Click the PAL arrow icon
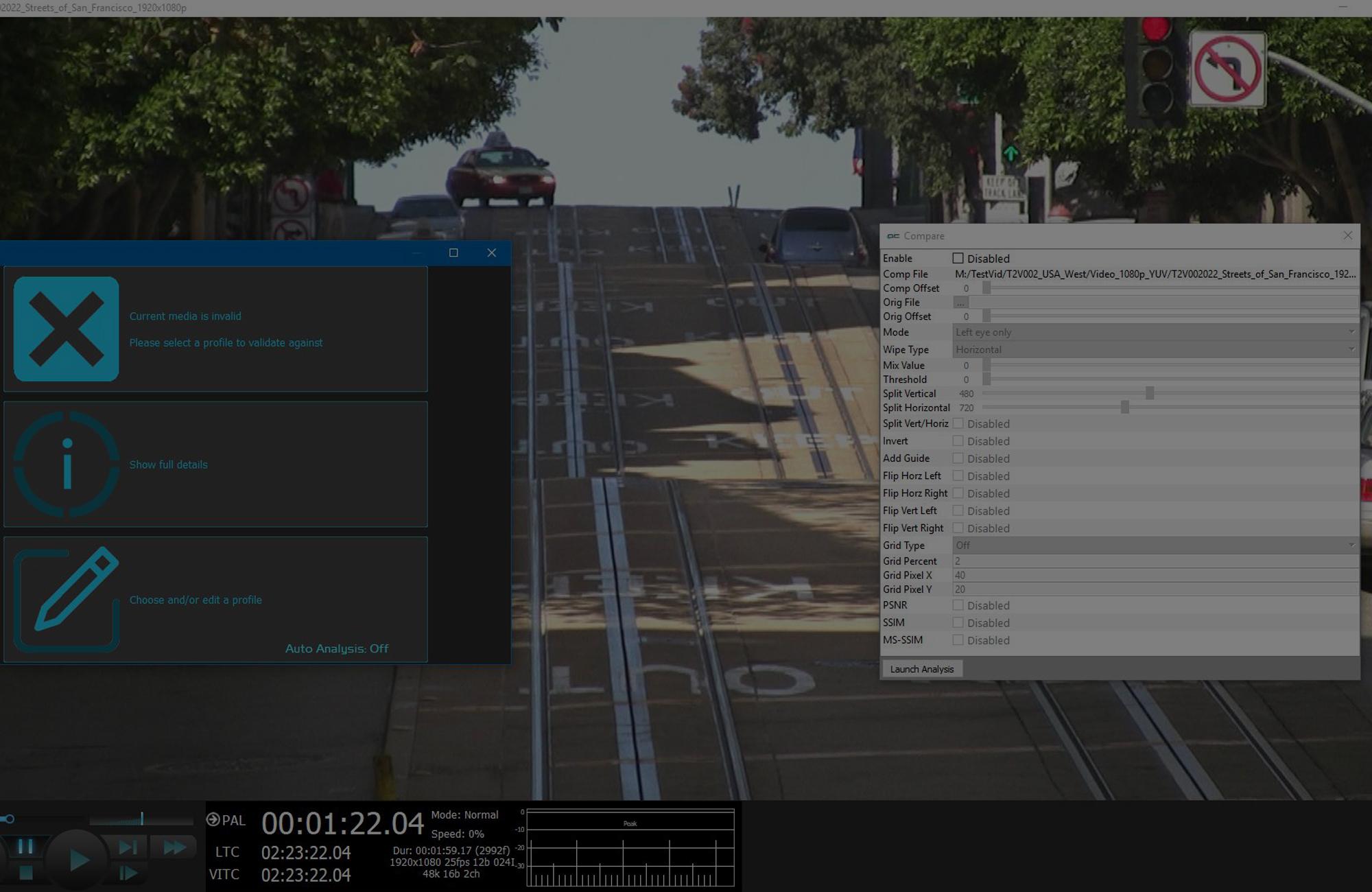 coord(213,819)
